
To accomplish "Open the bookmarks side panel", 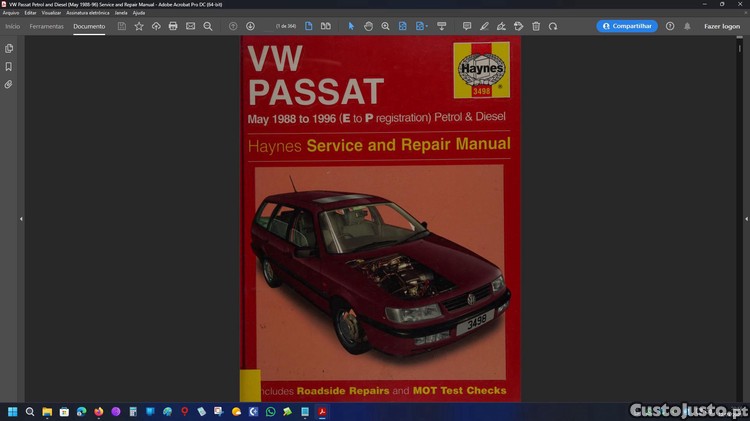I will tap(9, 67).
